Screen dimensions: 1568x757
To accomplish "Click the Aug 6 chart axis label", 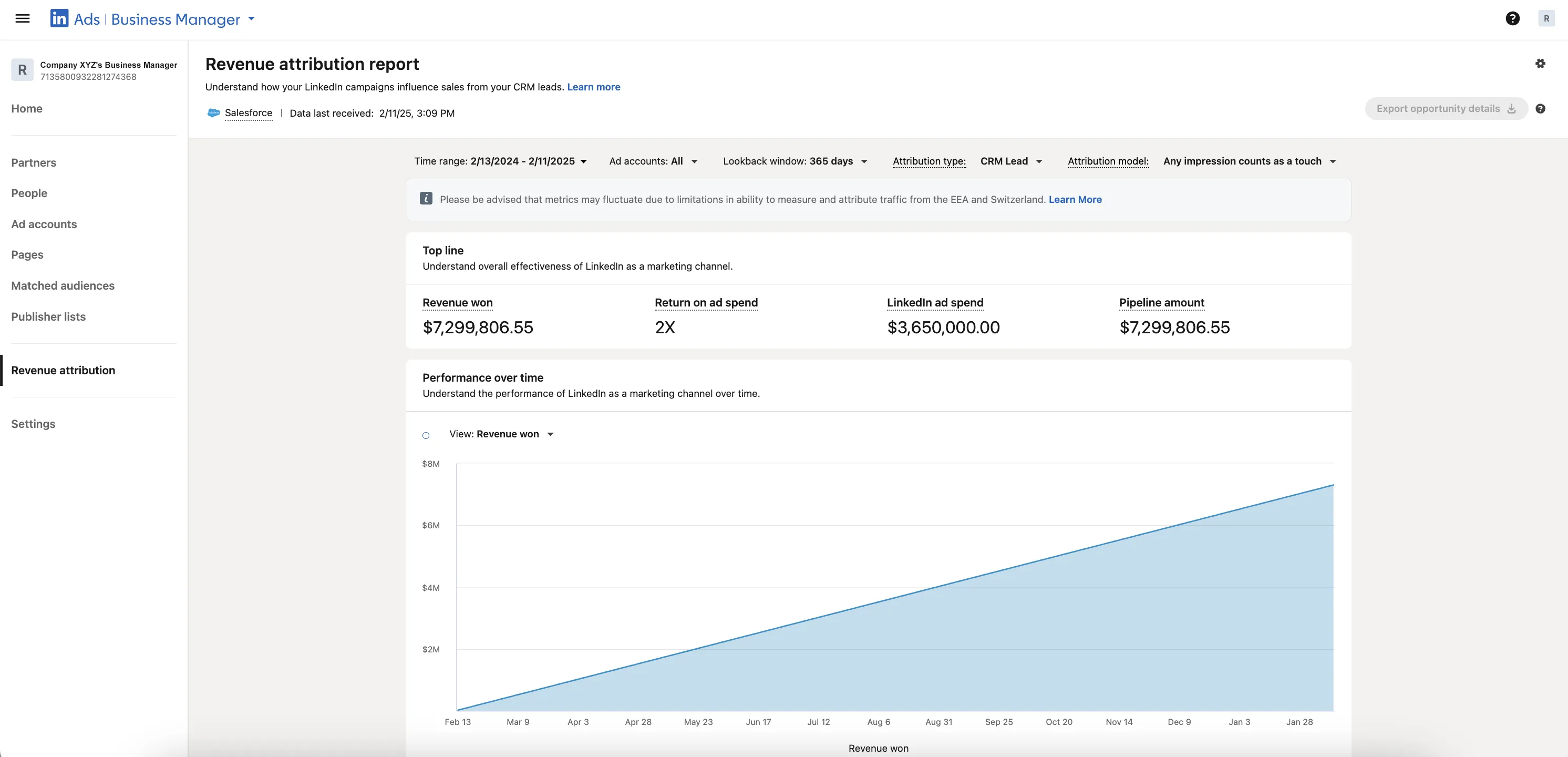I will 879,722.
